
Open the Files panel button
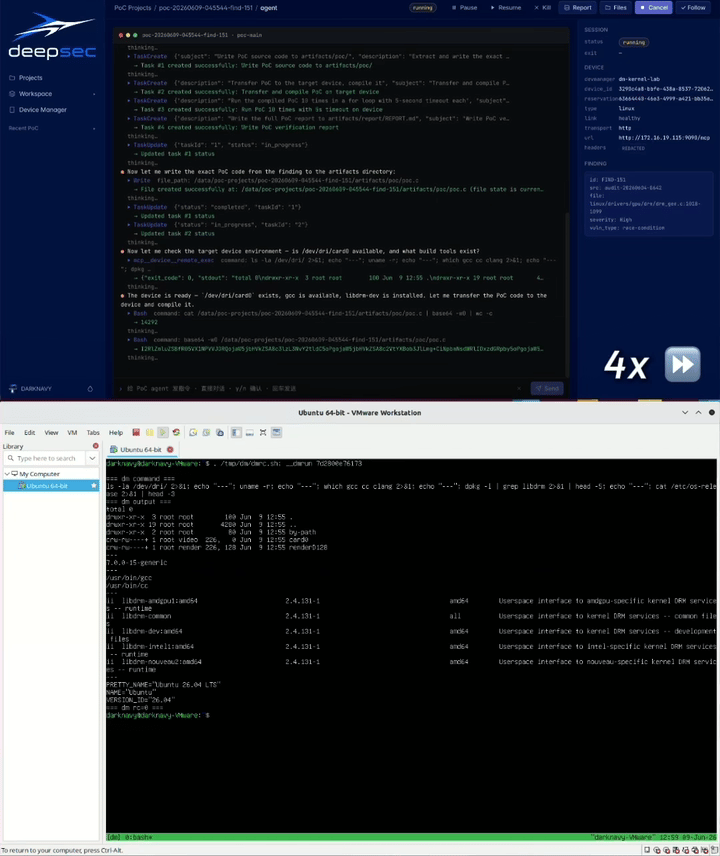point(616,8)
